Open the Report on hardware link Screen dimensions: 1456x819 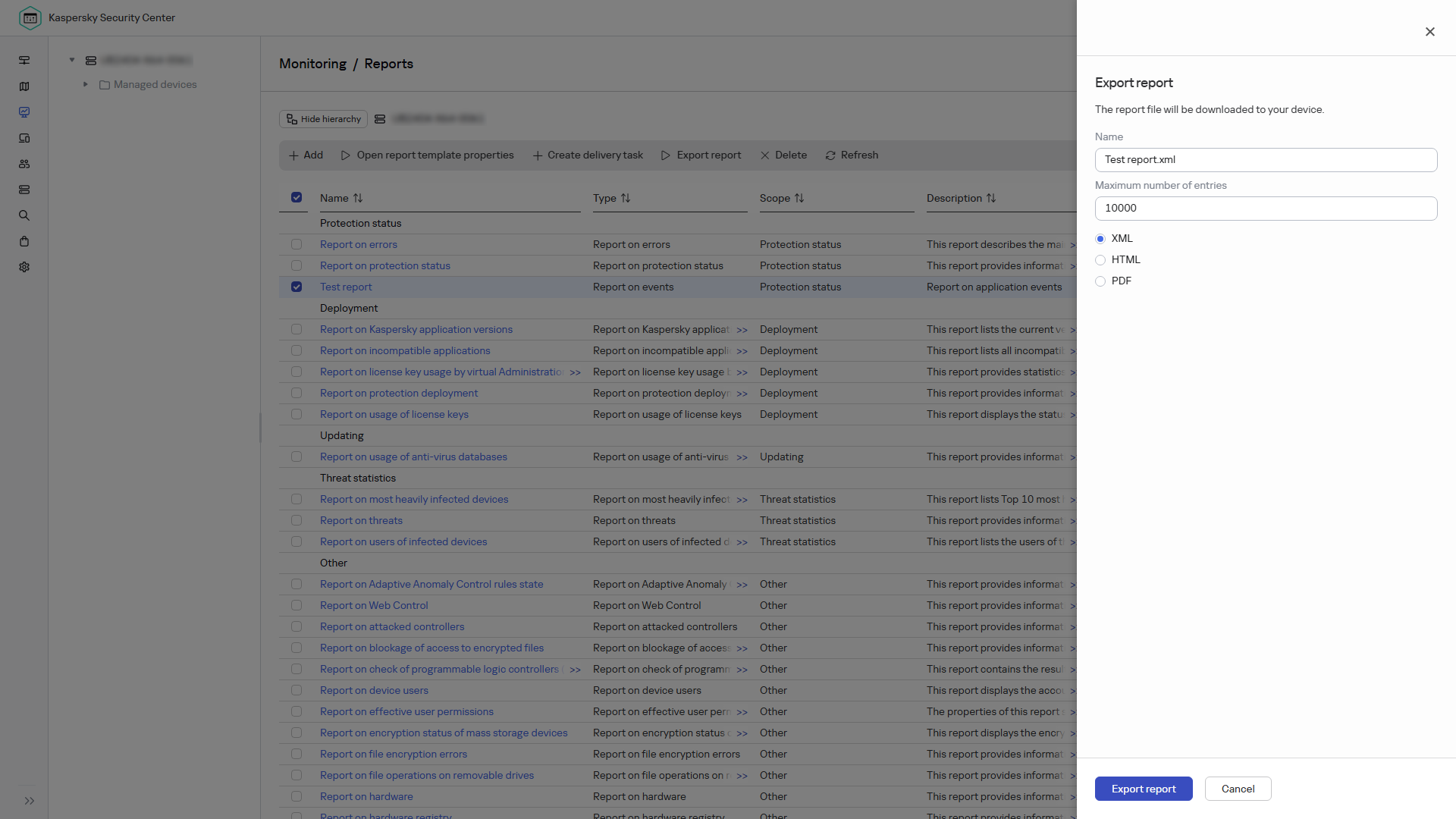(x=366, y=796)
